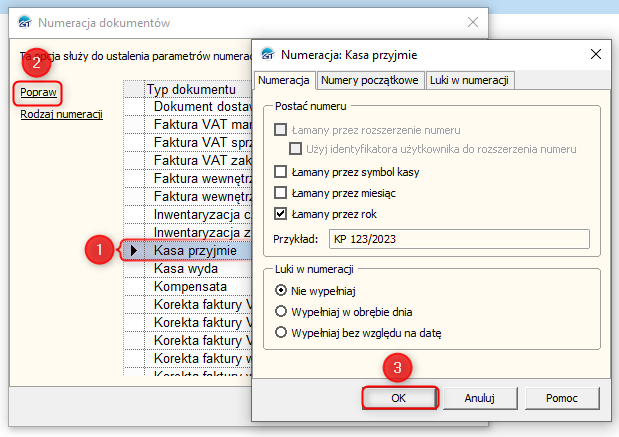619x437 pixels.
Task: Open the Rodzaj numeracji link
Action: (x=61, y=114)
